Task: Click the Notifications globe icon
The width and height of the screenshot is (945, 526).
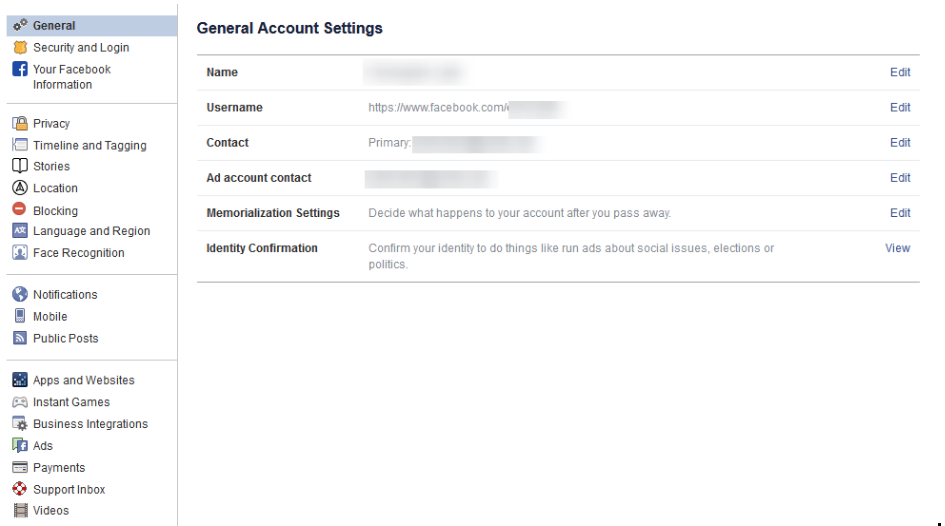Action: (20, 294)
